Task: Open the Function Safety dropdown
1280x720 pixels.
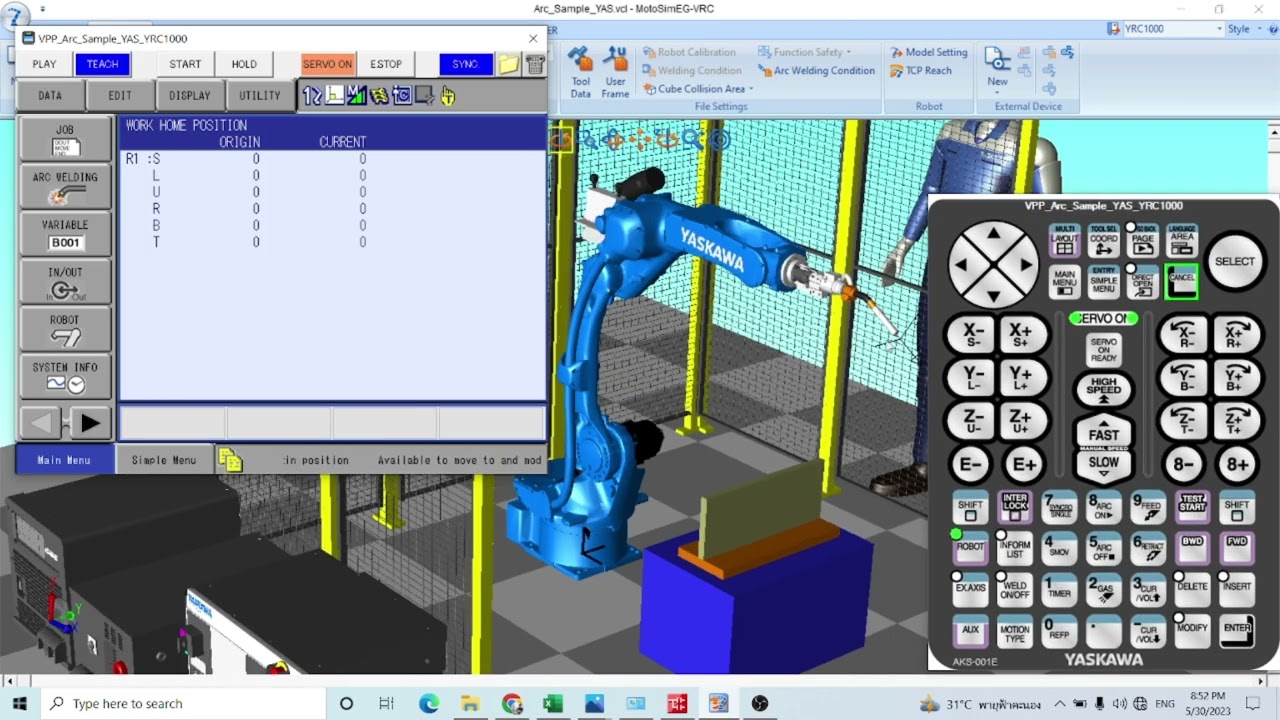Action: click(805, 52)
